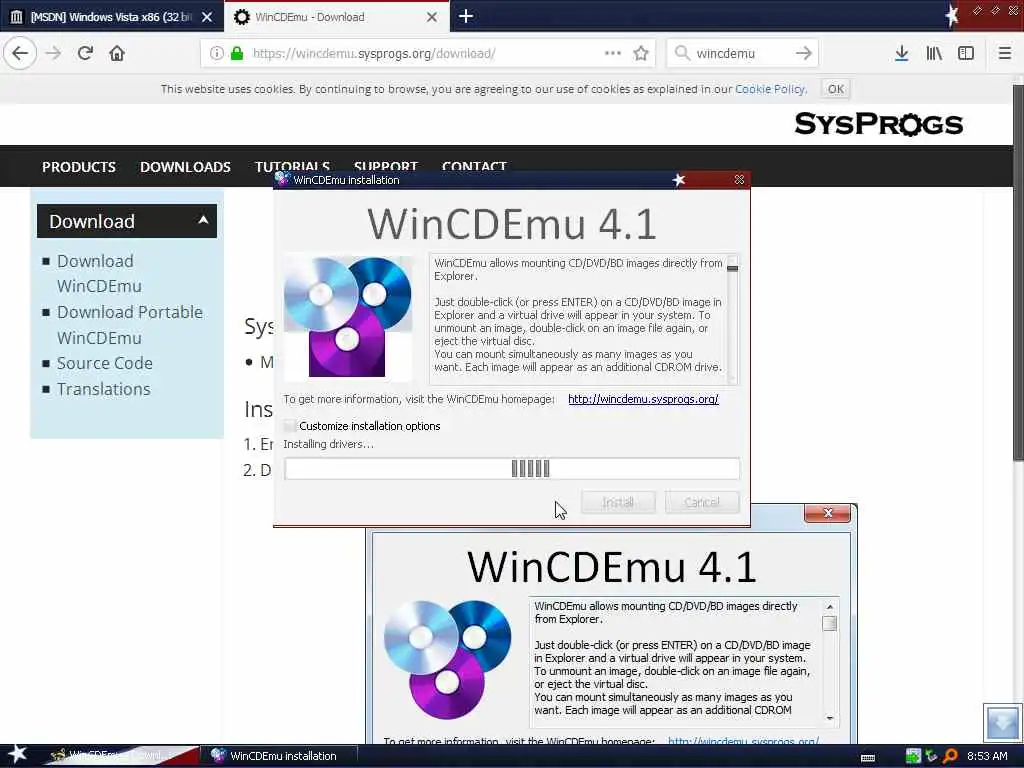Click the 'Installing drivers...' status text
This screenshot has width=1024, height=768.
328,444
